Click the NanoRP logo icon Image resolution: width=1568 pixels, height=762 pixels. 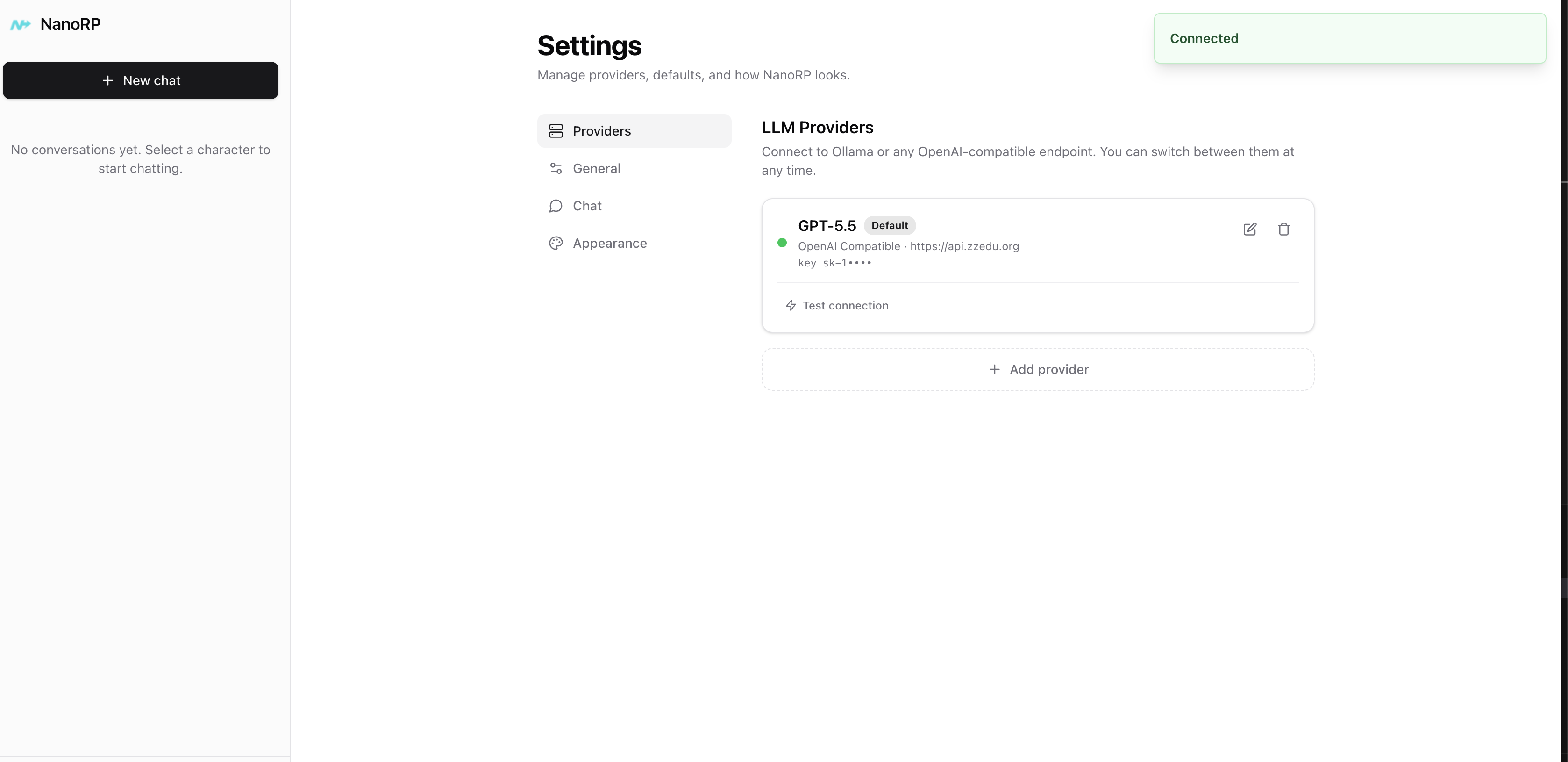[x=20, y=24]
